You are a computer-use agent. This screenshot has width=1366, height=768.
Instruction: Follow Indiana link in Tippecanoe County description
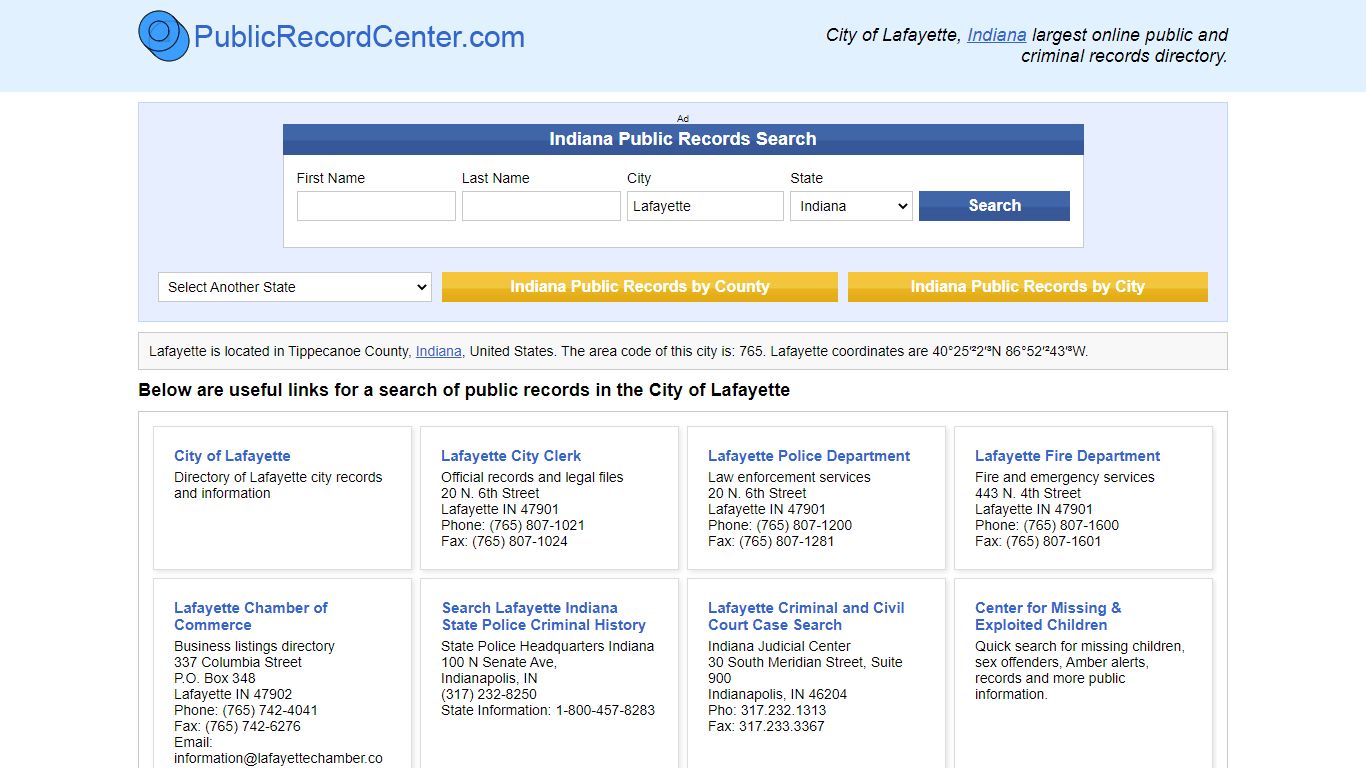pos(439,351)
